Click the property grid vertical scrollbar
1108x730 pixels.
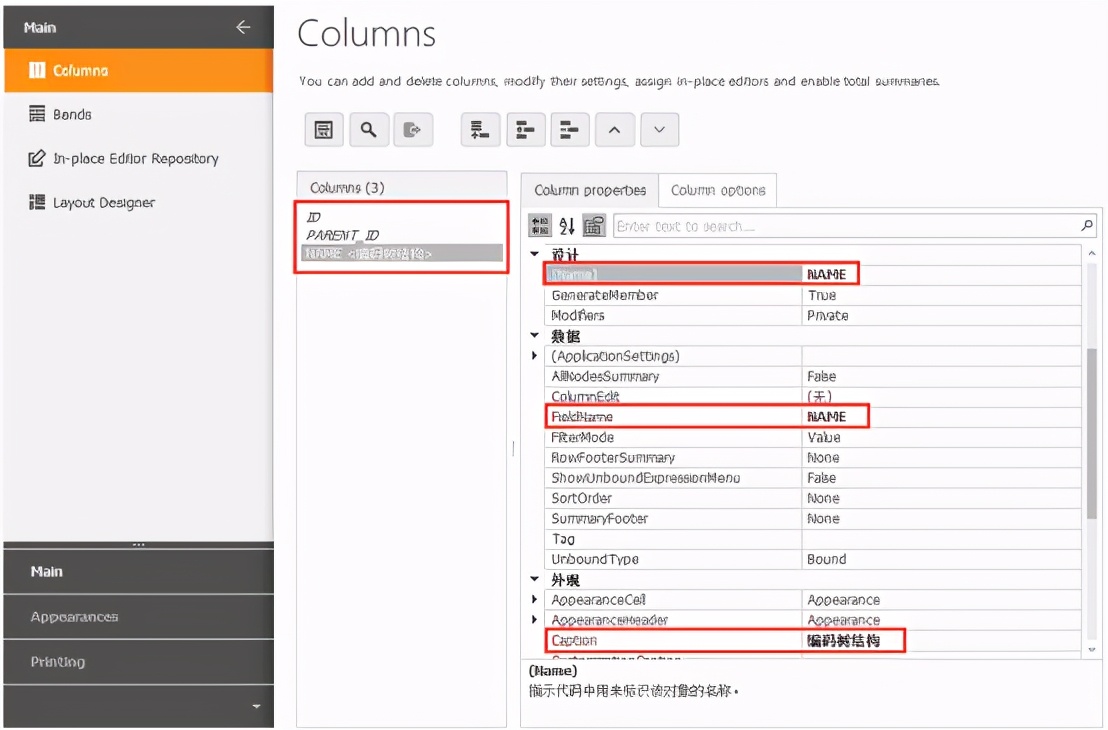1092,434
